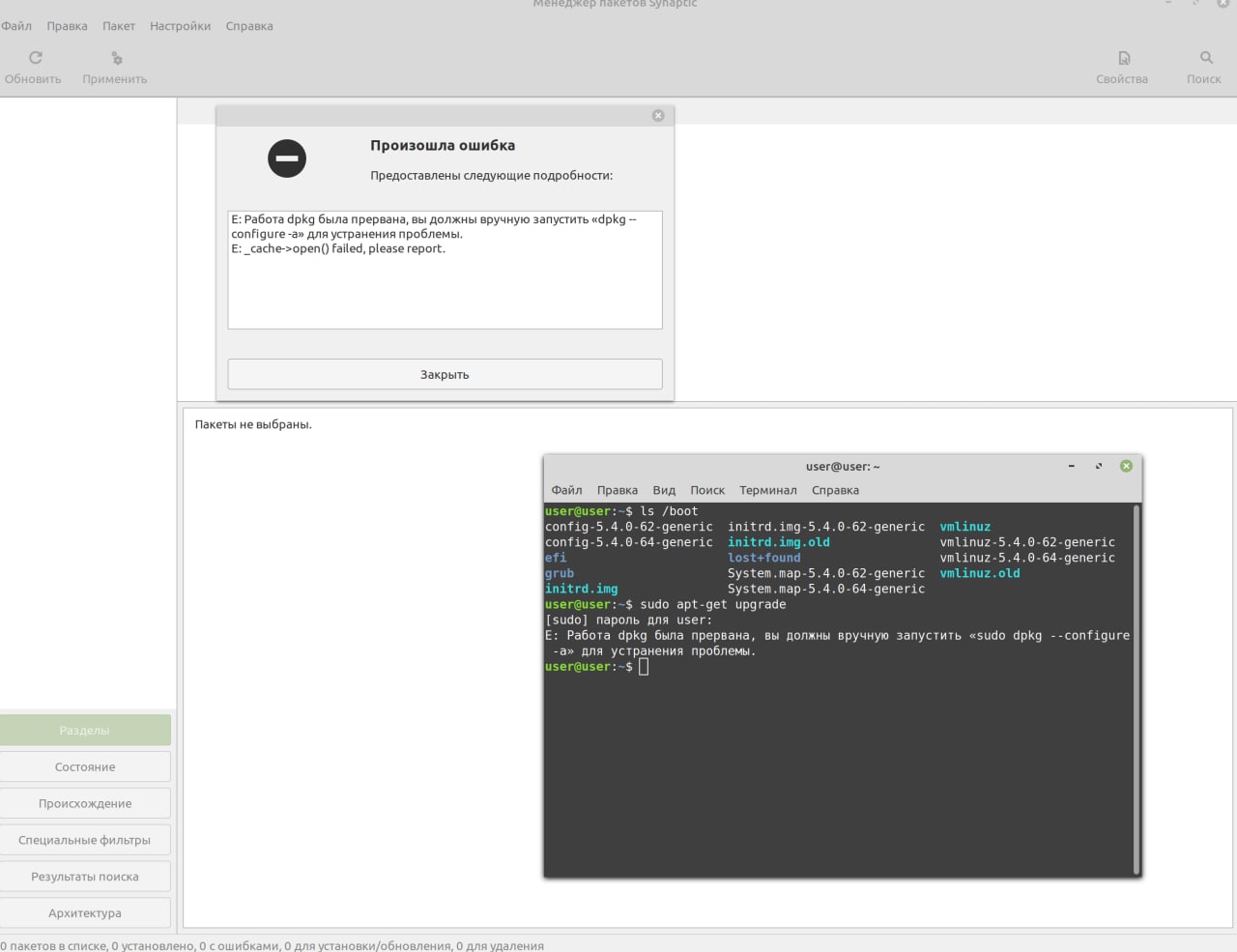Screen dimensions: 1237x952
Task: Click the terminal prompt cursor on the last line
Action: [644, 667]
